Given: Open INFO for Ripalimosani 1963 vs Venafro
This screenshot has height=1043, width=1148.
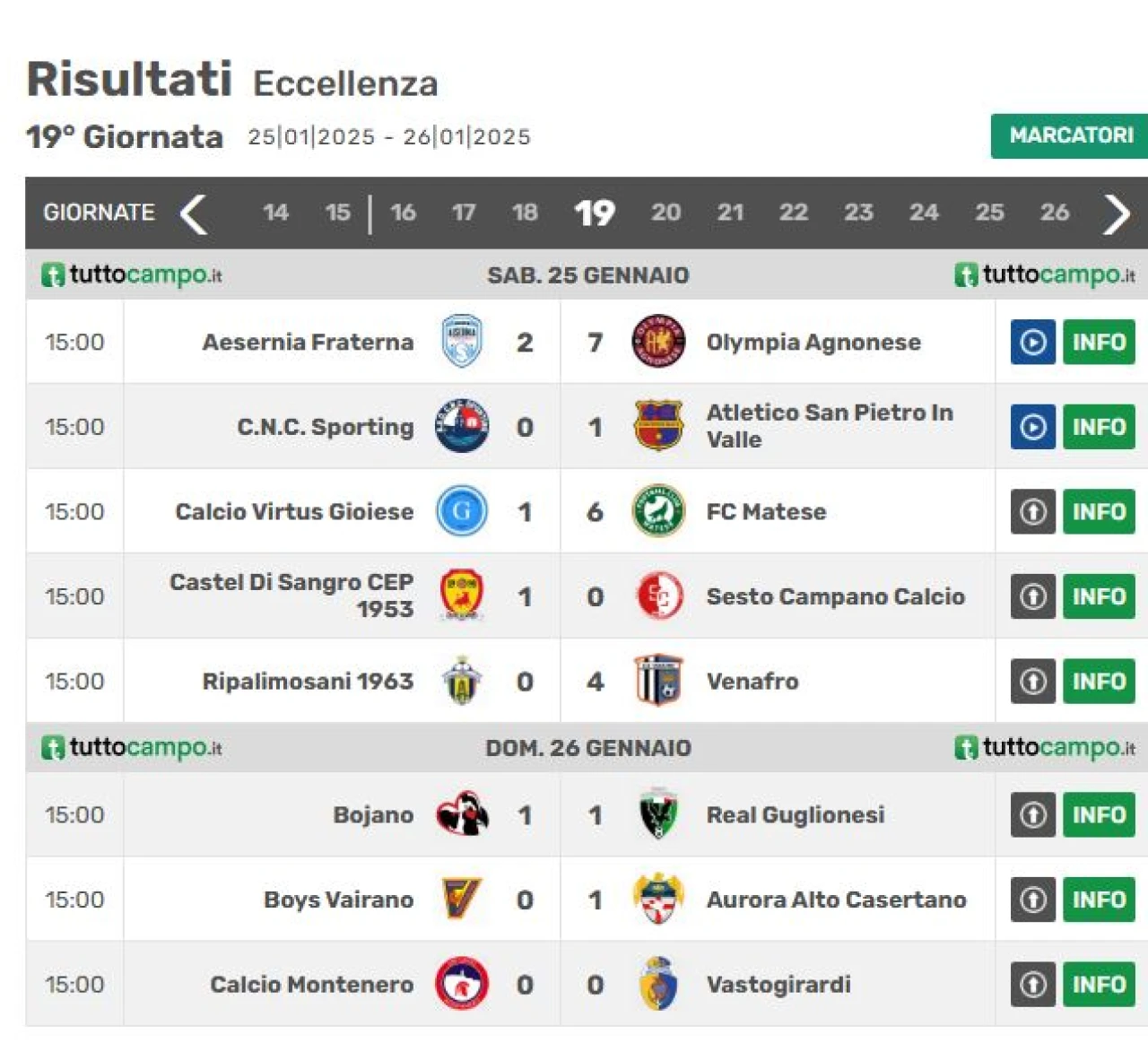Looking at the screenshot, I should point(1099,682).
